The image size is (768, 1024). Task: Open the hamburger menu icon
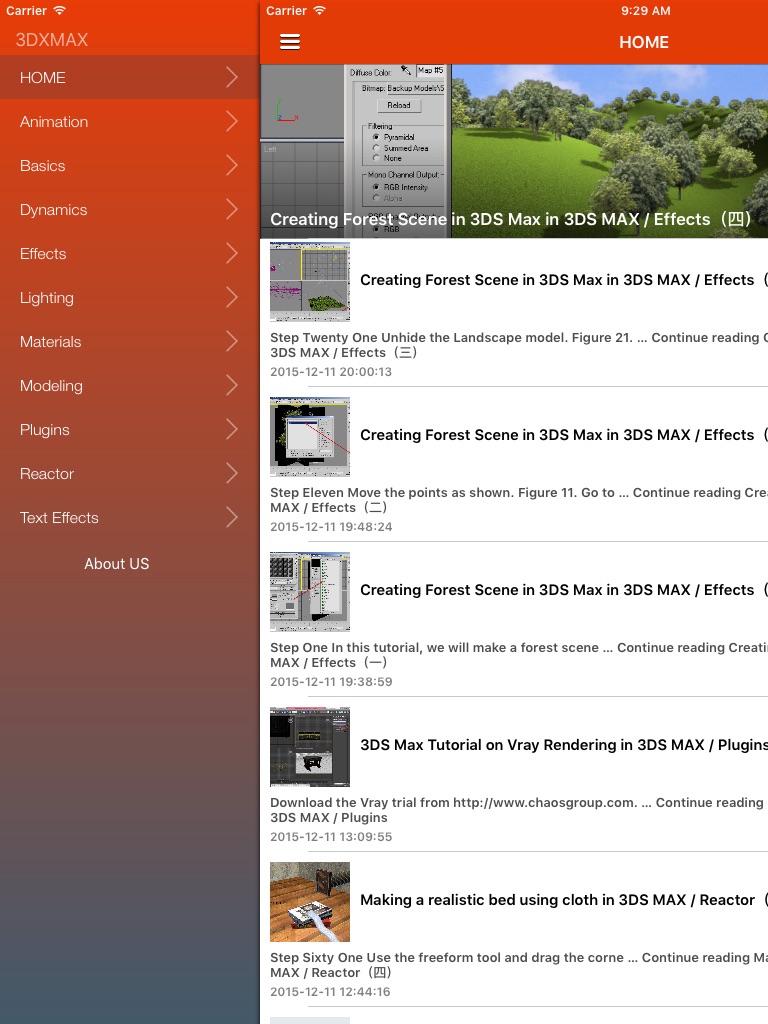[290, 42]
